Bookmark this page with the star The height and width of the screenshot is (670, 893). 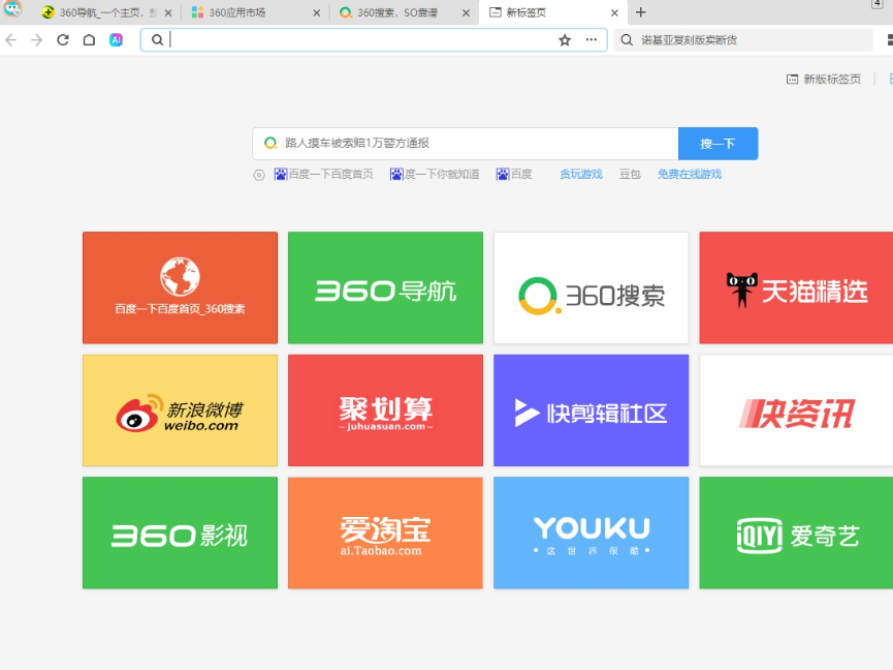564,40
